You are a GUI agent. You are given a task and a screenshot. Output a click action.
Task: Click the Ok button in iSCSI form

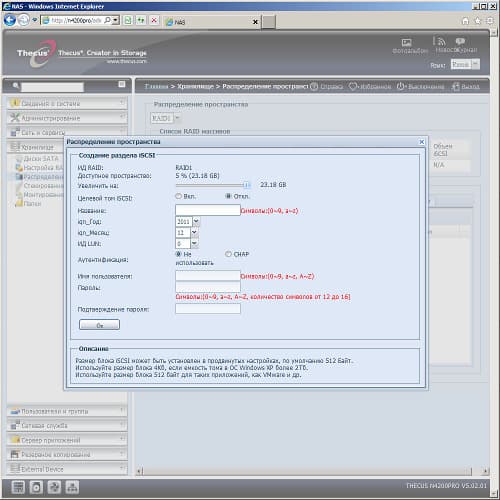99,325
